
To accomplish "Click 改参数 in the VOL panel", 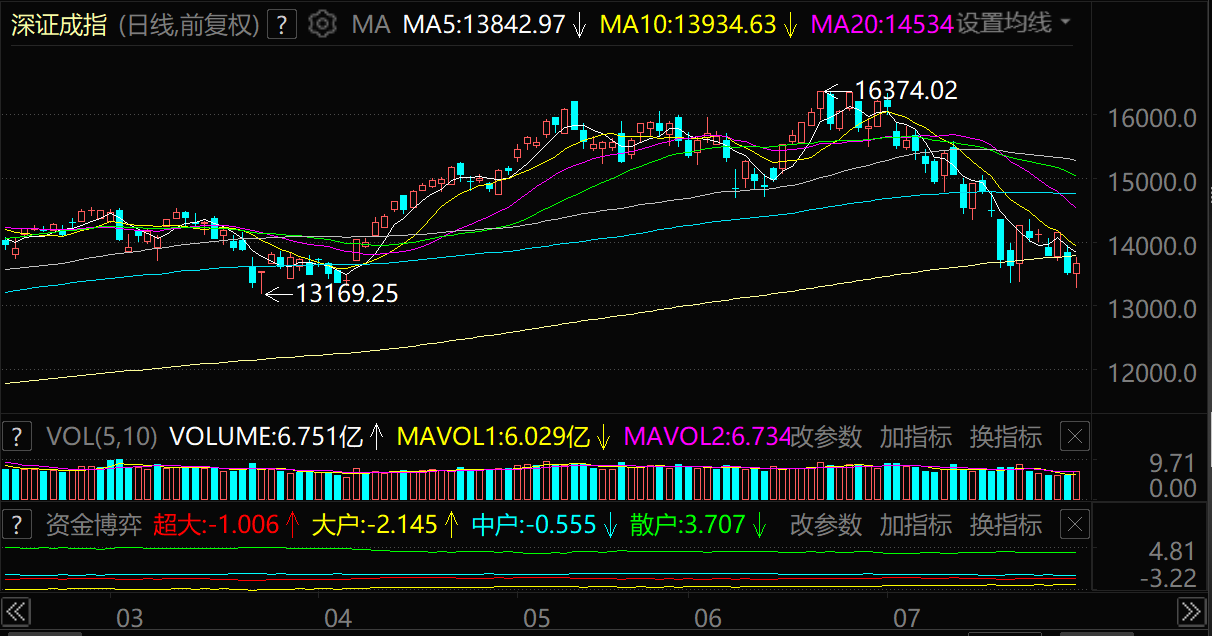I will pos(826,437).
